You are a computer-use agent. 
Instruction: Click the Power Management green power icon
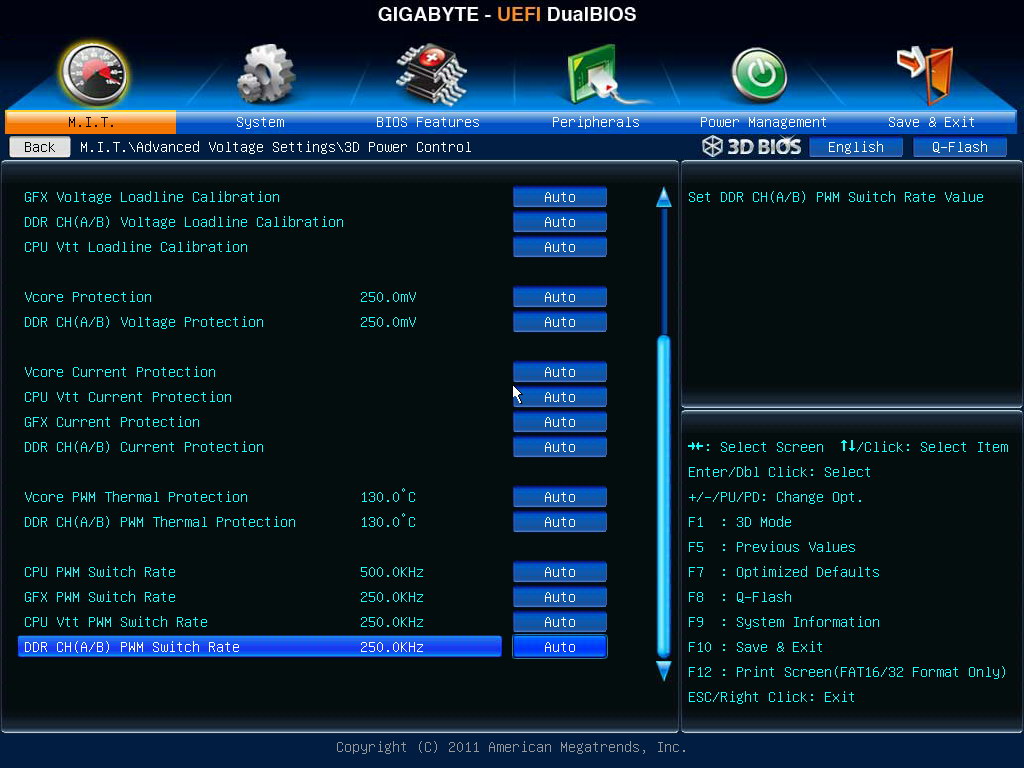(x=759, y=75)
